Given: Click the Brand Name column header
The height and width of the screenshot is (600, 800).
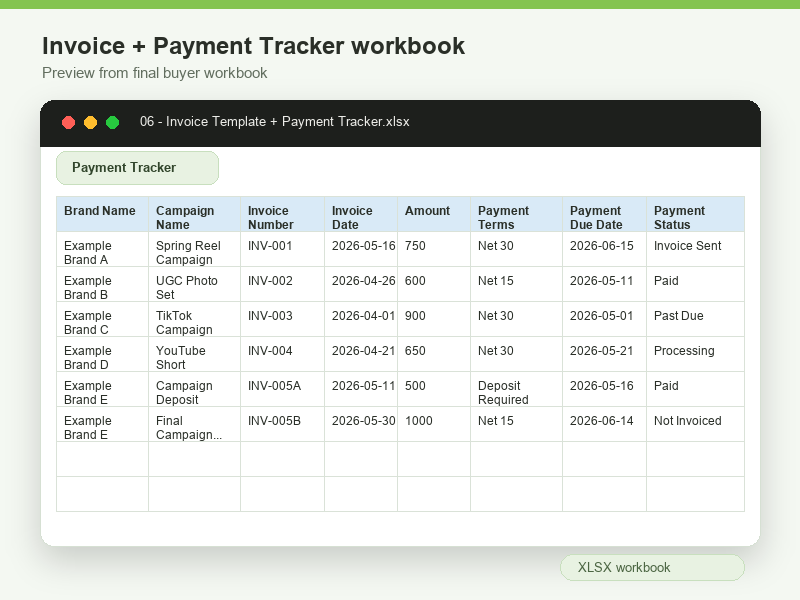Looking at the screenshot, I should coord(103,214).
